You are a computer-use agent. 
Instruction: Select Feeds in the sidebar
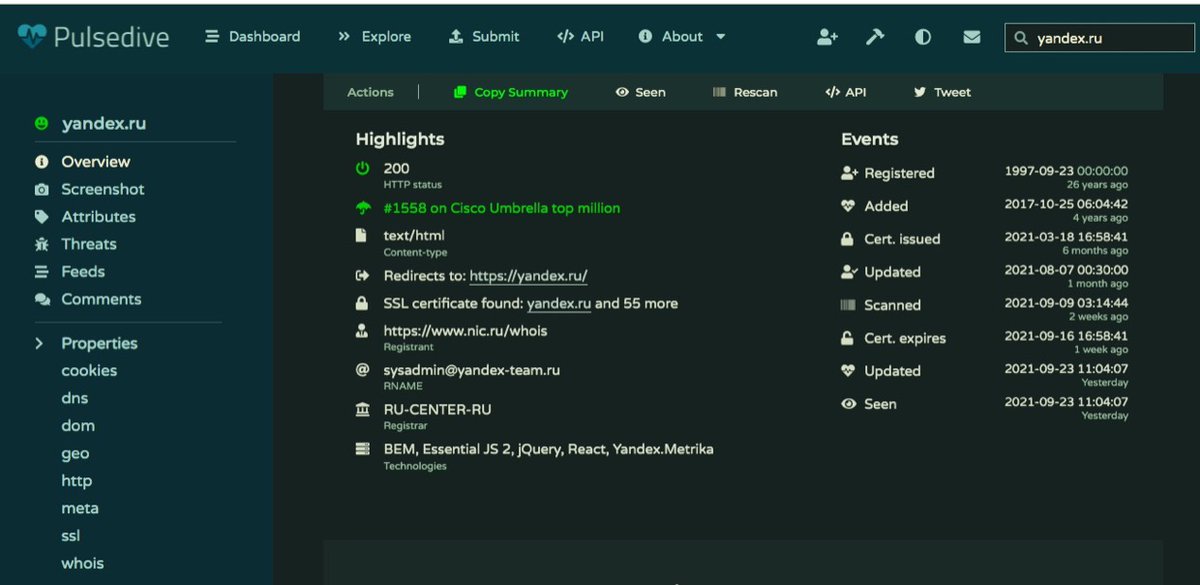(x=83, y=271)
